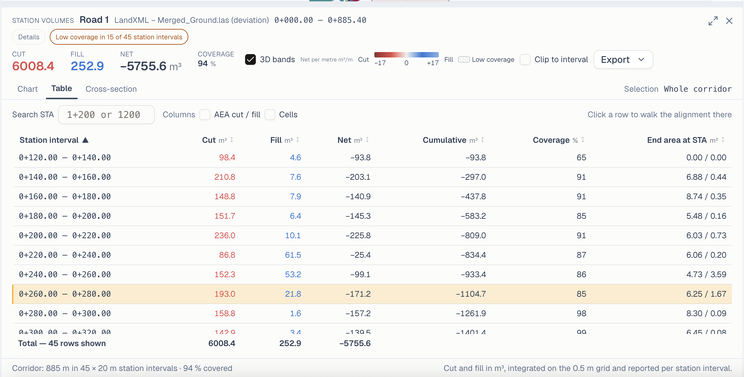Select row 0+280.00 – 0+300.00

pyautogui.click(x=372, y=313)
